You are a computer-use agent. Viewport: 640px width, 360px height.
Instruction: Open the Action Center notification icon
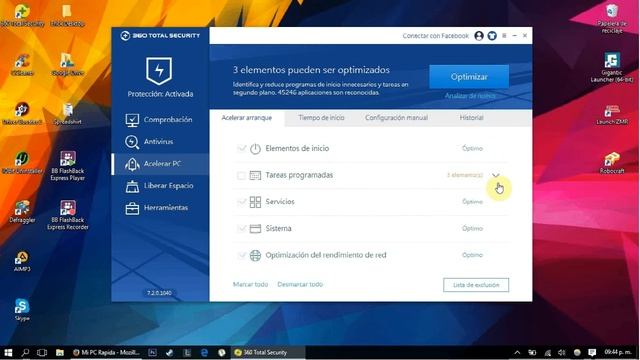[x=592, y=352]
